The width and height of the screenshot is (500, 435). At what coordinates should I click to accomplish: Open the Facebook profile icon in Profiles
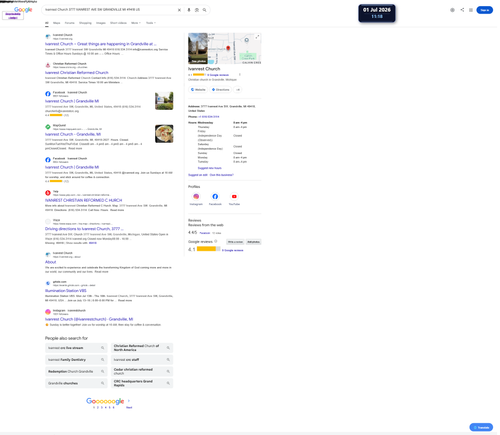[x=215, y=197]
